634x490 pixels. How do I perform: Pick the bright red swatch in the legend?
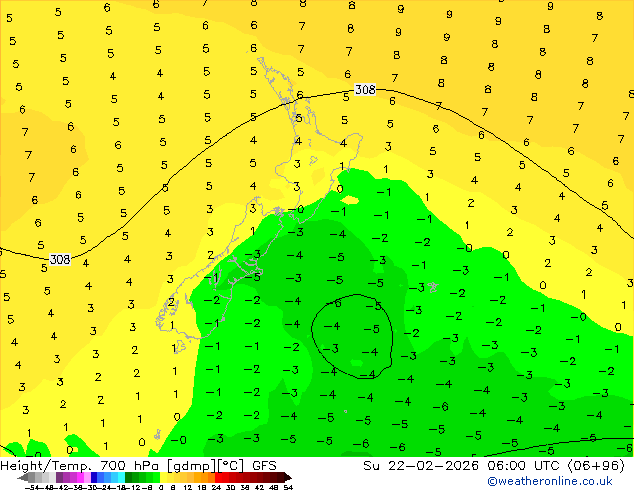pos(218,477)
